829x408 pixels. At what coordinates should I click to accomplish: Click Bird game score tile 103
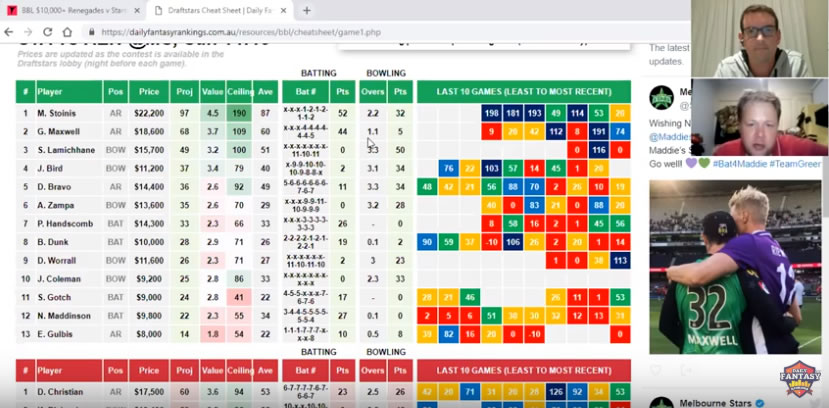click(491, 169)
